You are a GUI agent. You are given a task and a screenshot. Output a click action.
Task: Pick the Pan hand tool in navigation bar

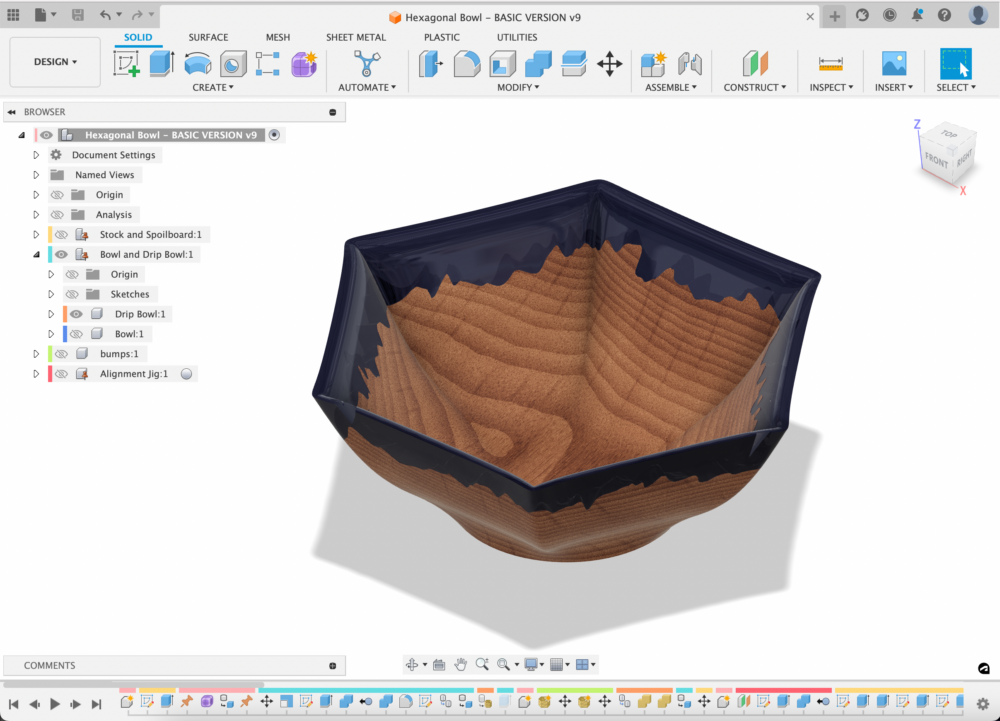(460, 664)
